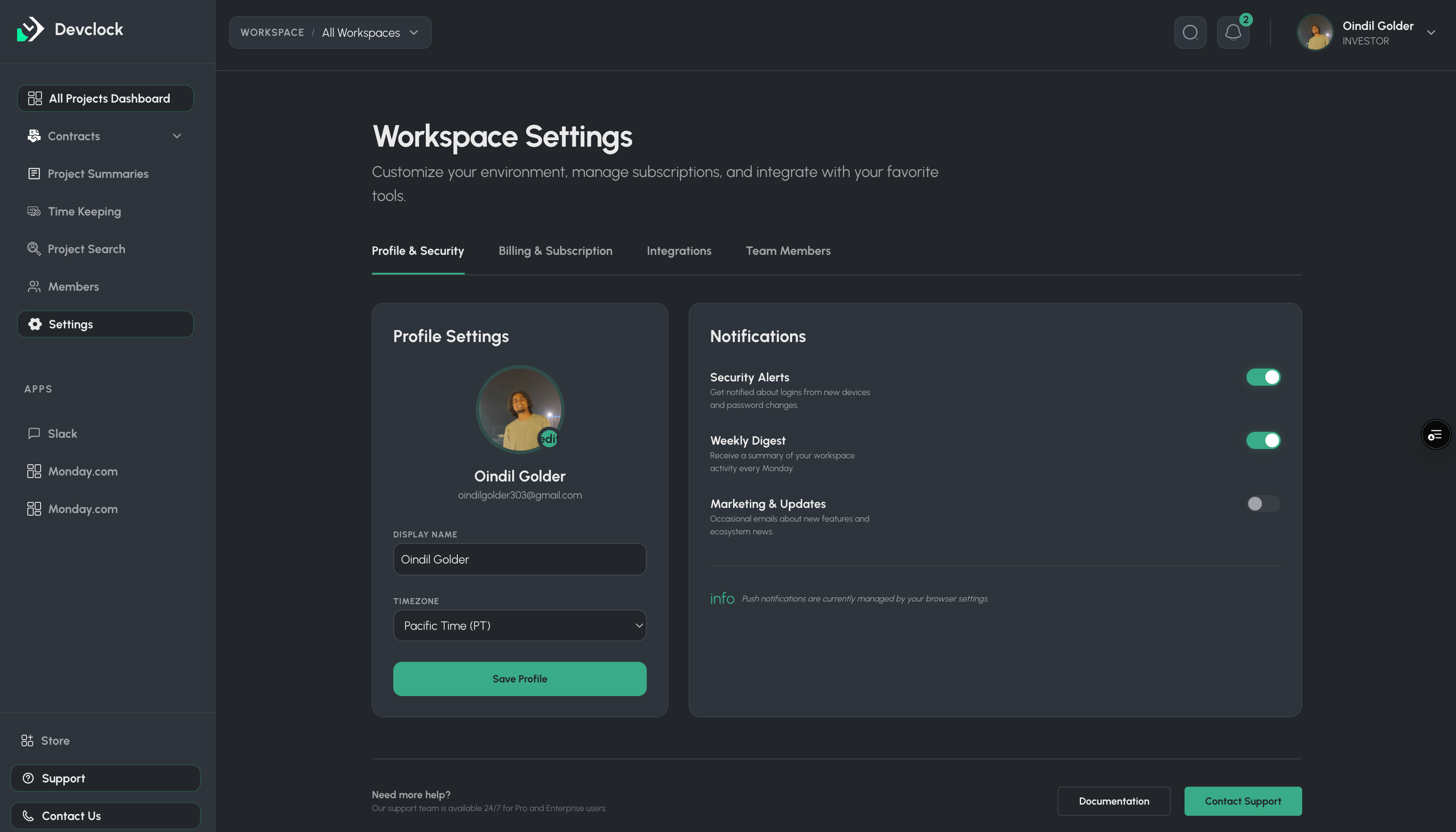This screenshot has width=1456, height=832.
Task: Click the WORKSPACE breadcrumb label
Action: coord(272,32)
